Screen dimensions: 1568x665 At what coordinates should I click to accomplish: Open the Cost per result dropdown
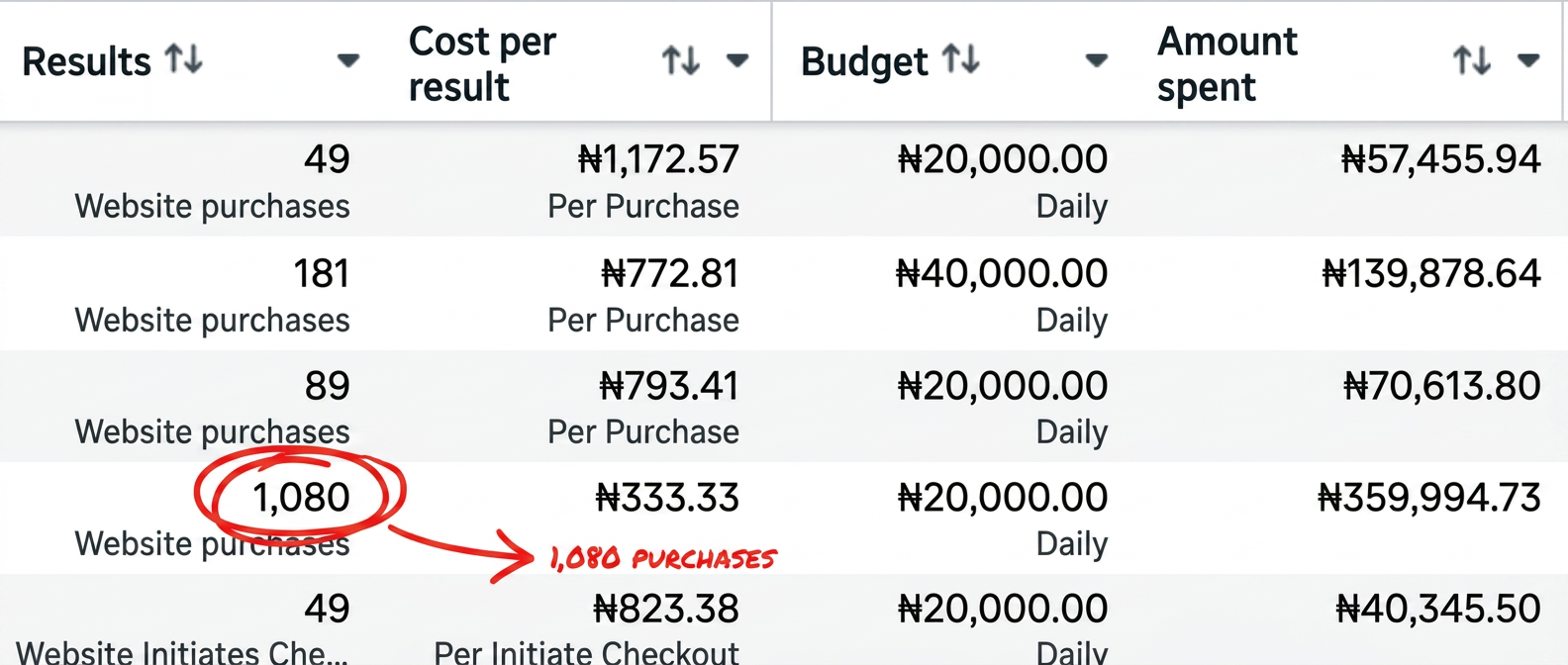[736, 60]
